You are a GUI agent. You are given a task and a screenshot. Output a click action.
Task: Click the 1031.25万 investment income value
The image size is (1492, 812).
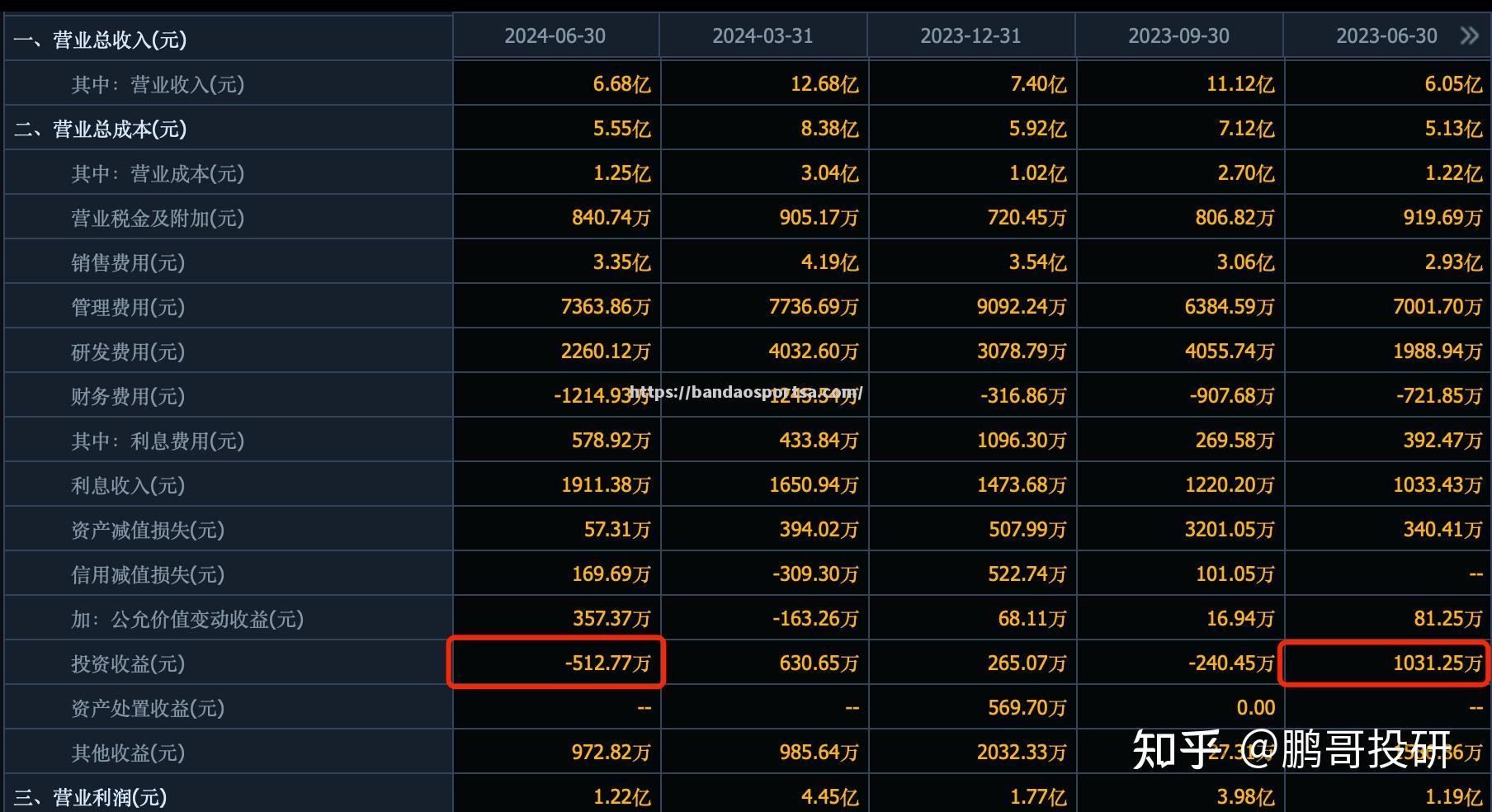(1438, 663)
